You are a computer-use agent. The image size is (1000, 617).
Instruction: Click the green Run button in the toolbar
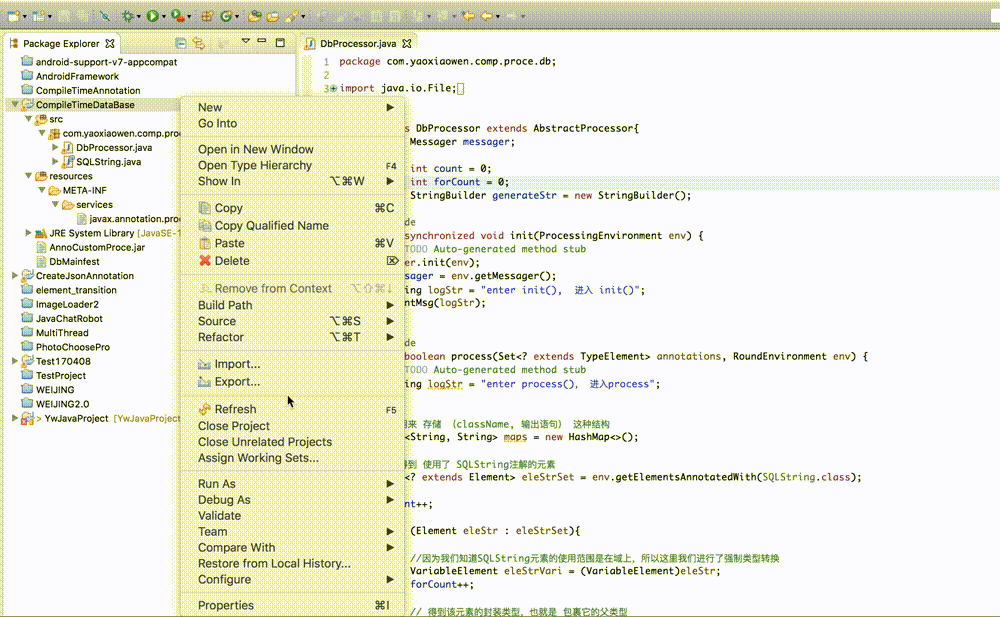(x=152, y=16)
